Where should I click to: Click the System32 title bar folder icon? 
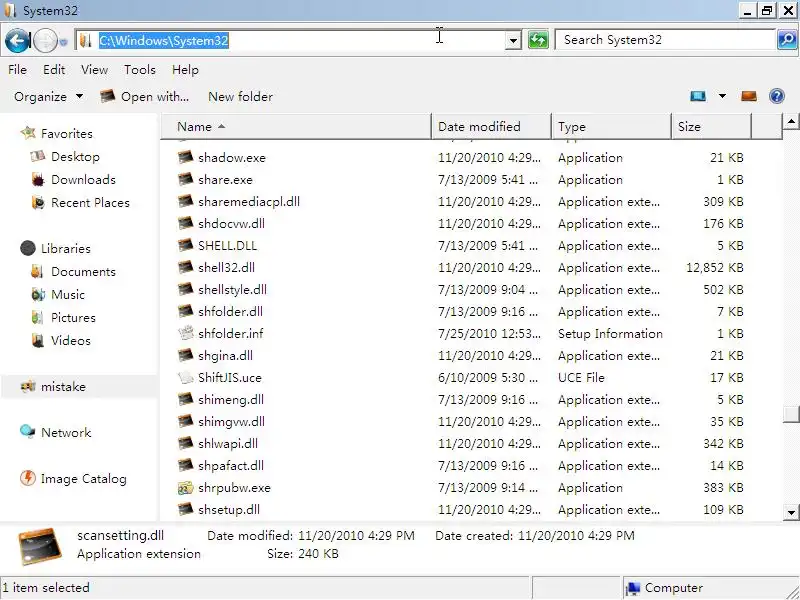pyautogui.click(x=10, y=10)
